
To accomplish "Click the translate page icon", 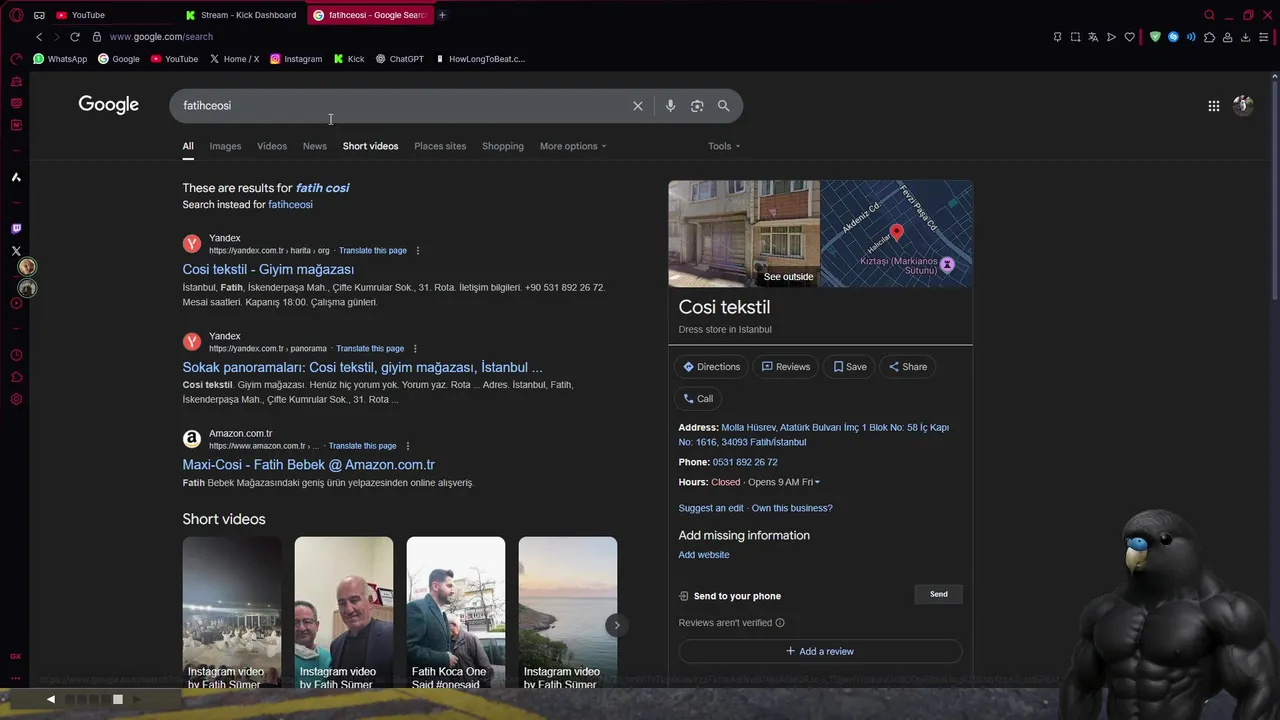I will pyautogui.click(x=1093, y=37).
